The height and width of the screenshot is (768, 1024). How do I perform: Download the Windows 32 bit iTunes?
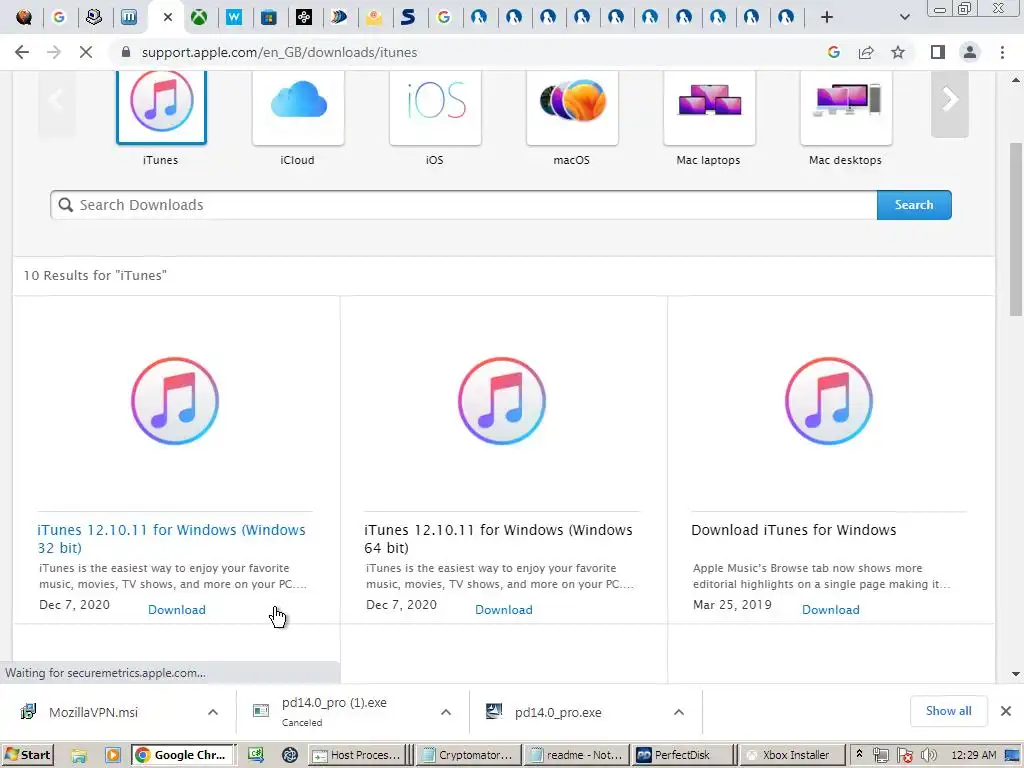pos(176,609)
